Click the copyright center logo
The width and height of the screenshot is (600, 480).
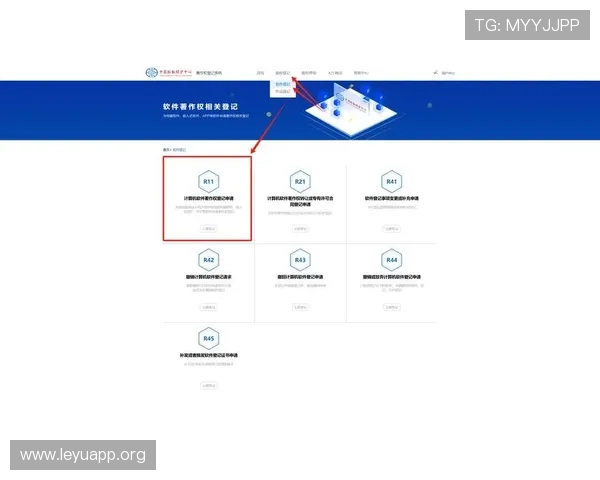[169, 72]
